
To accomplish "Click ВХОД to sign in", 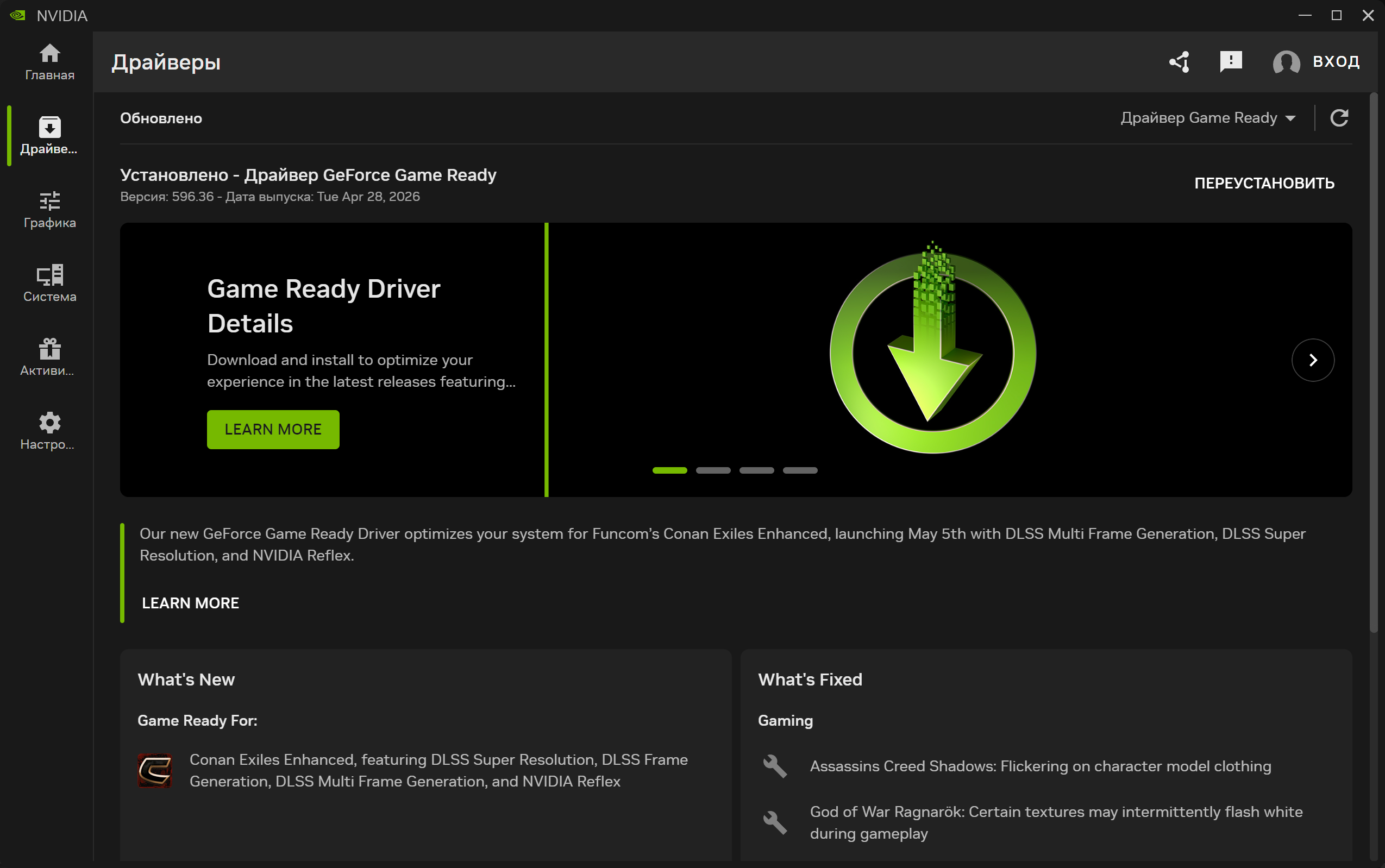I will [1336, 61].
